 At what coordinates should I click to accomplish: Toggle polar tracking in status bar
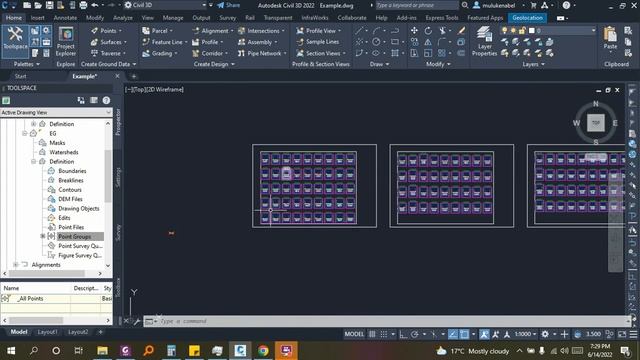pyautogui.click(x=414, y=334)
